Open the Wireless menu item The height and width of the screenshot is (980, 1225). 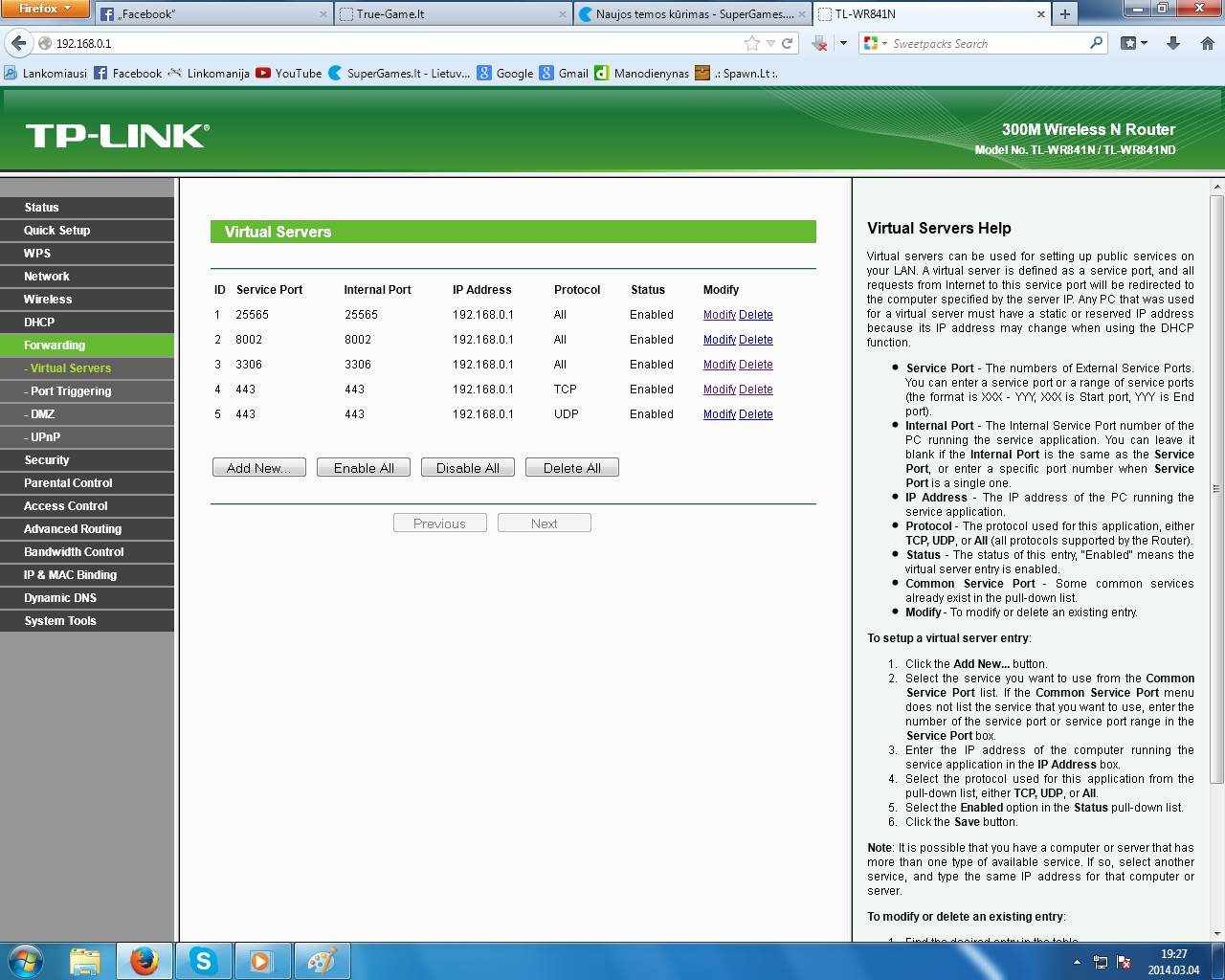(x=87, y=299)
